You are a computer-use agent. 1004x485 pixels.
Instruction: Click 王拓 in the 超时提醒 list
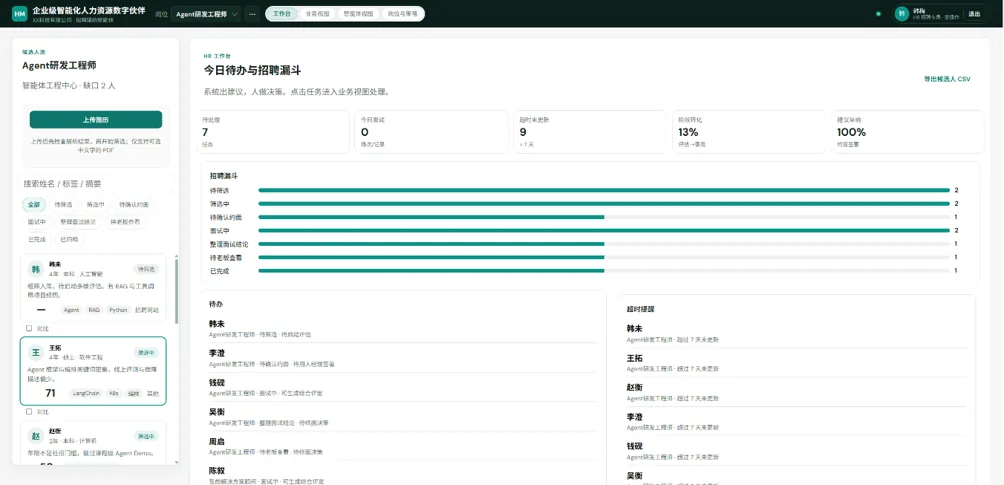[796, 363]
